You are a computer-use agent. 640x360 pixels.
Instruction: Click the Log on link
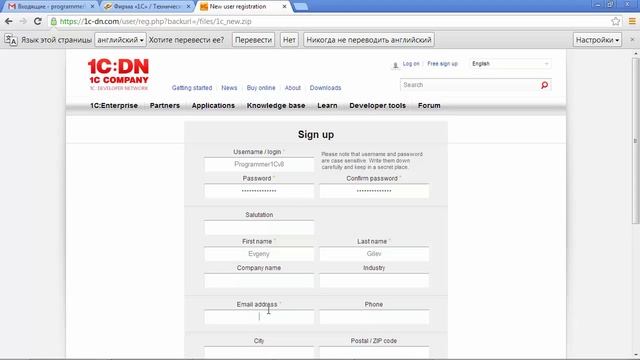[411, 64]
